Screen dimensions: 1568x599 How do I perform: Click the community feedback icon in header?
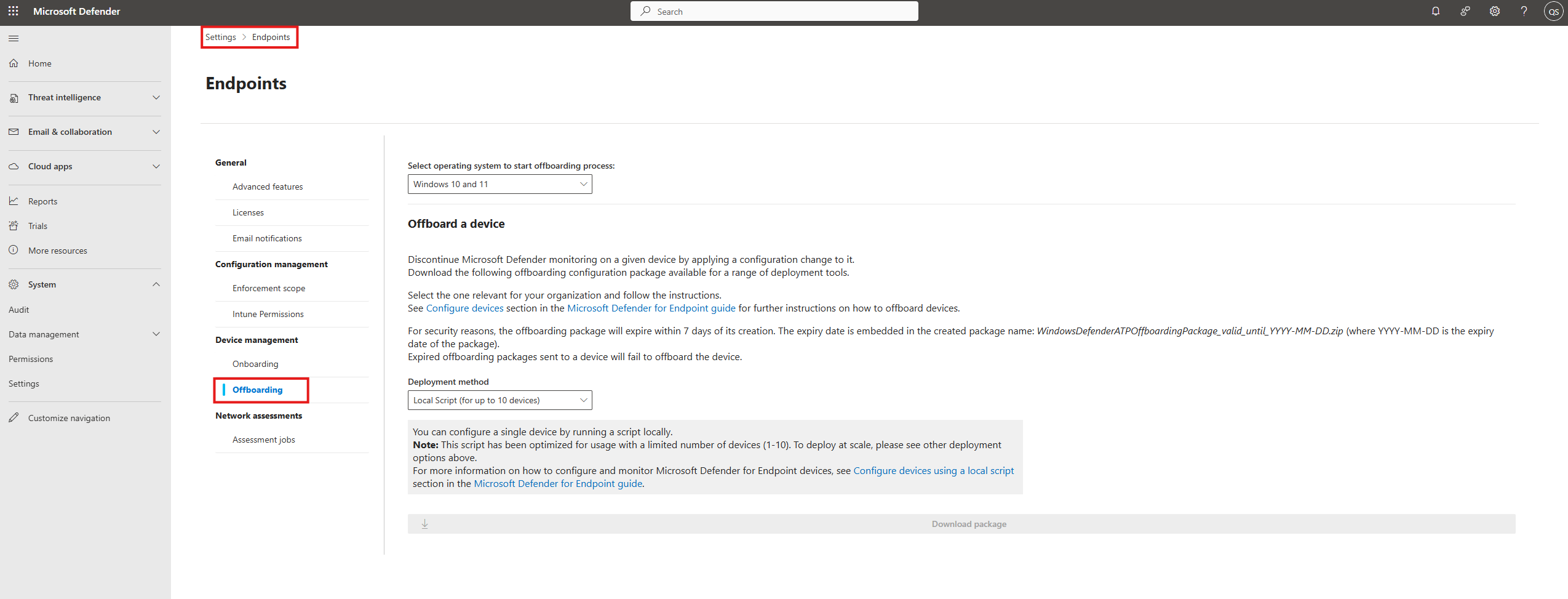[x=1465, y=11]
